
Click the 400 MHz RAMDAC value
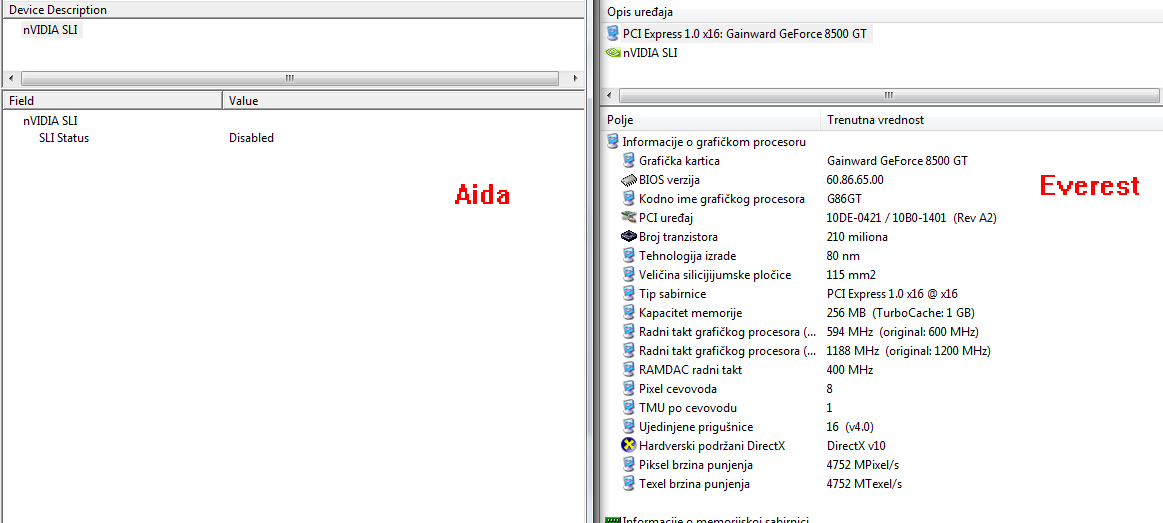click(849, 370)
